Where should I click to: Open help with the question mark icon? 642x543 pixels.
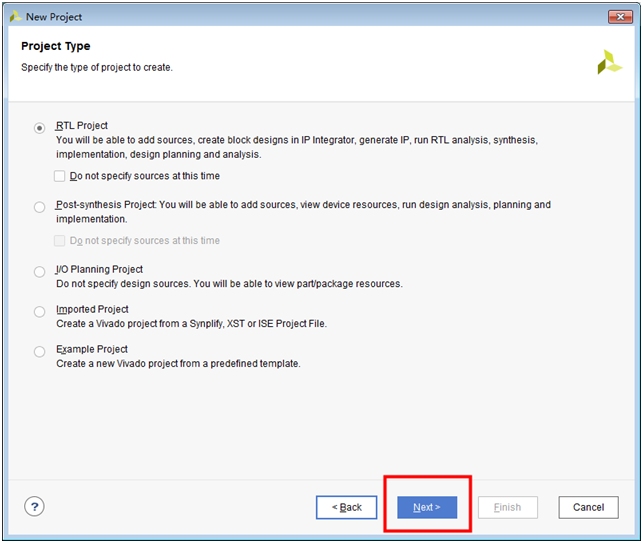tap(34, 507)
